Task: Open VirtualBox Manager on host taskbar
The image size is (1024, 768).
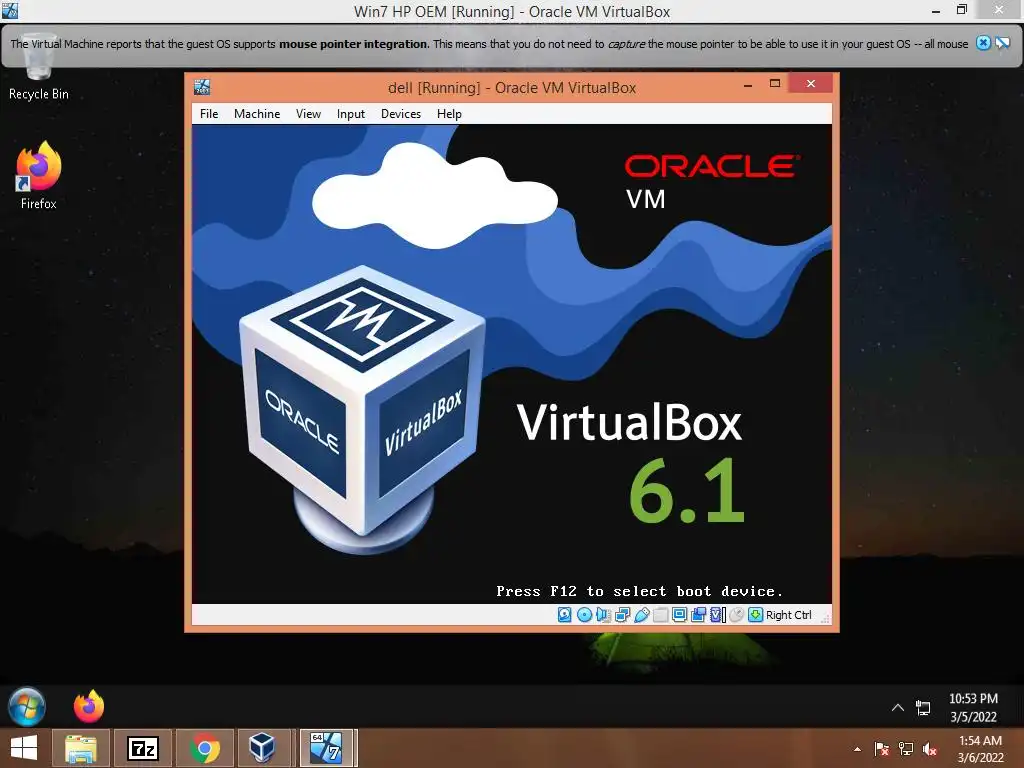Action: click(x=262, y=748)
